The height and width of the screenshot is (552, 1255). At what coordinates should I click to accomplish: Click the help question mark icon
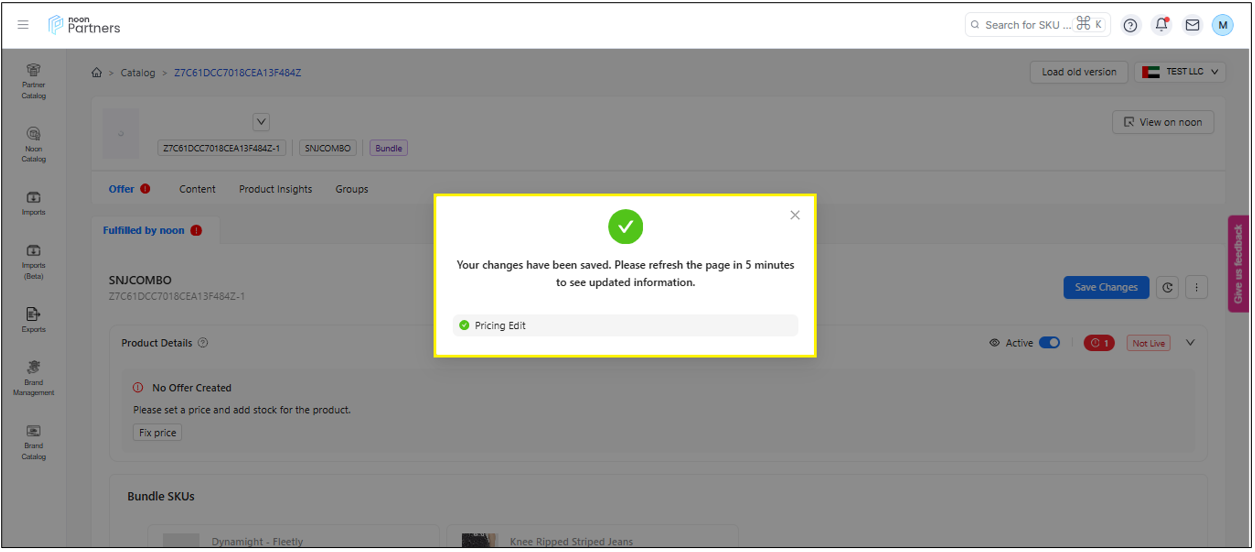coord(1130,25)
